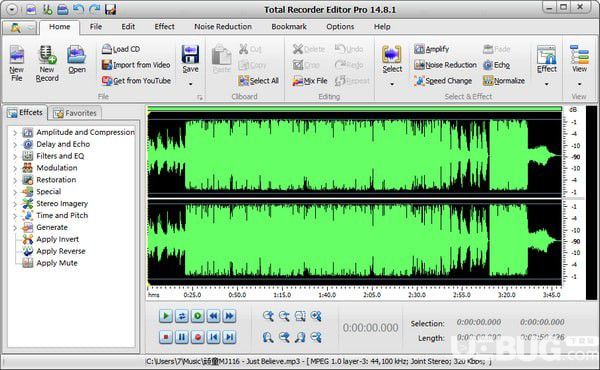Open the Options ribbon tab
This screenshot has height=370, width=600.
coord(340,26)
